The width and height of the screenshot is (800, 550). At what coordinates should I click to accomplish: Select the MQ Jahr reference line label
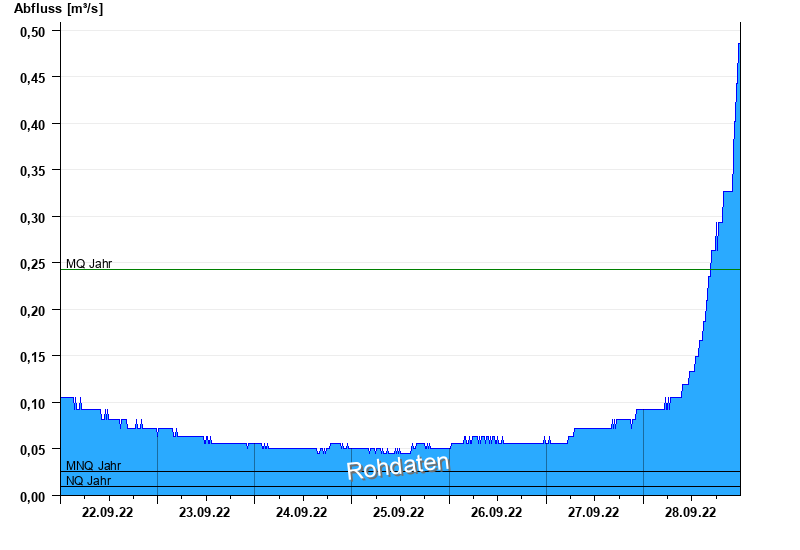click(89, 264)
